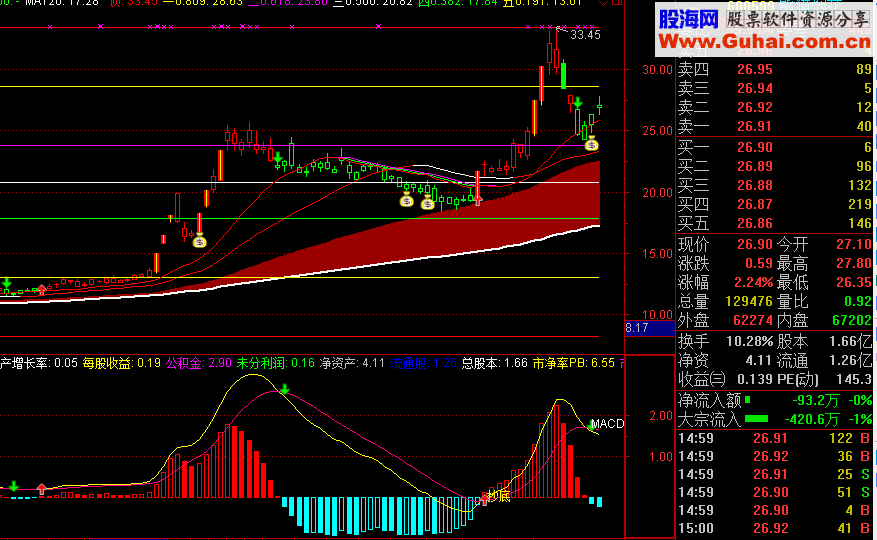Viewport: 877px width, 540px height.
Task: Click the red buy arrow under the tall mid-chart candle
Action: (478, 200)
